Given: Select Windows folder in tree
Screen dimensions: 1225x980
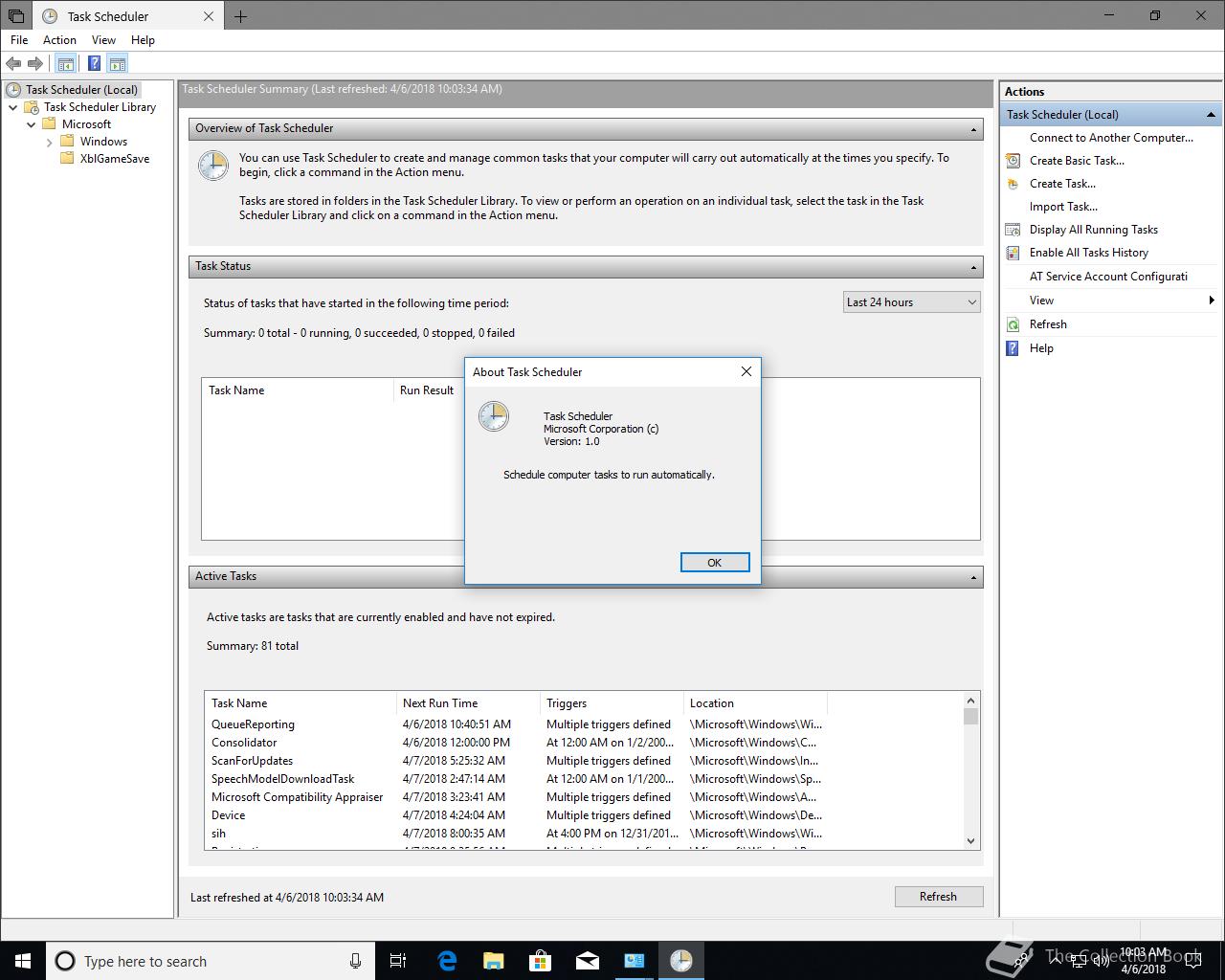Looking at the screenshot, I should pyautogui.click(x=103, y=142).
